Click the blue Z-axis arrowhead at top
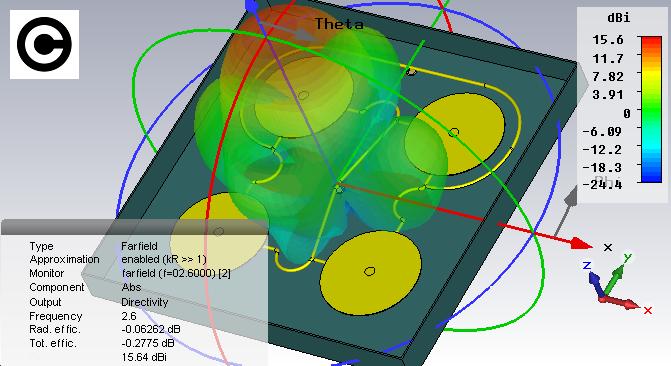 pos(252,6)
